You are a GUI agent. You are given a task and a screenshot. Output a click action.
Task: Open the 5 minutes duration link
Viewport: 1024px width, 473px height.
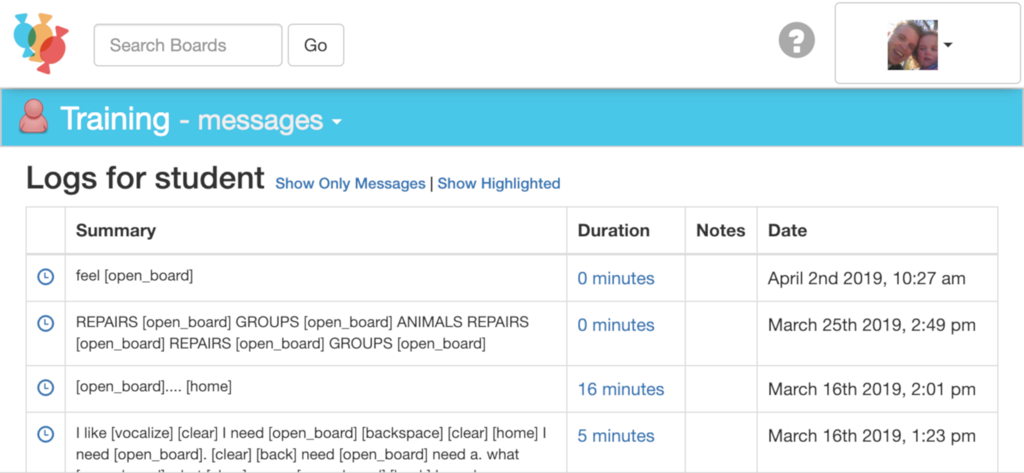pyautogui.click(x=616, y=436)
